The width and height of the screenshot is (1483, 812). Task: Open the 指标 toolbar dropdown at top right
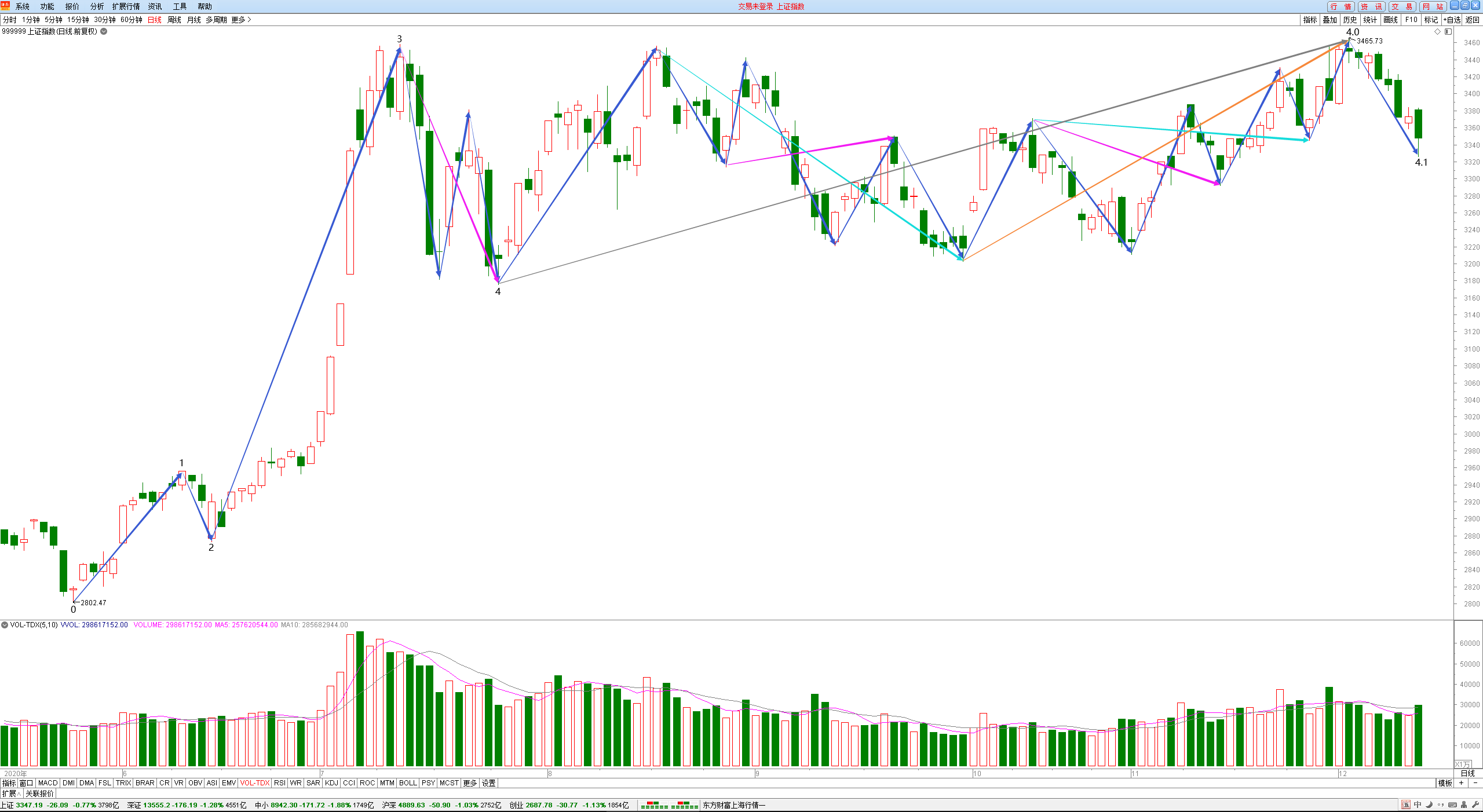1310,20
